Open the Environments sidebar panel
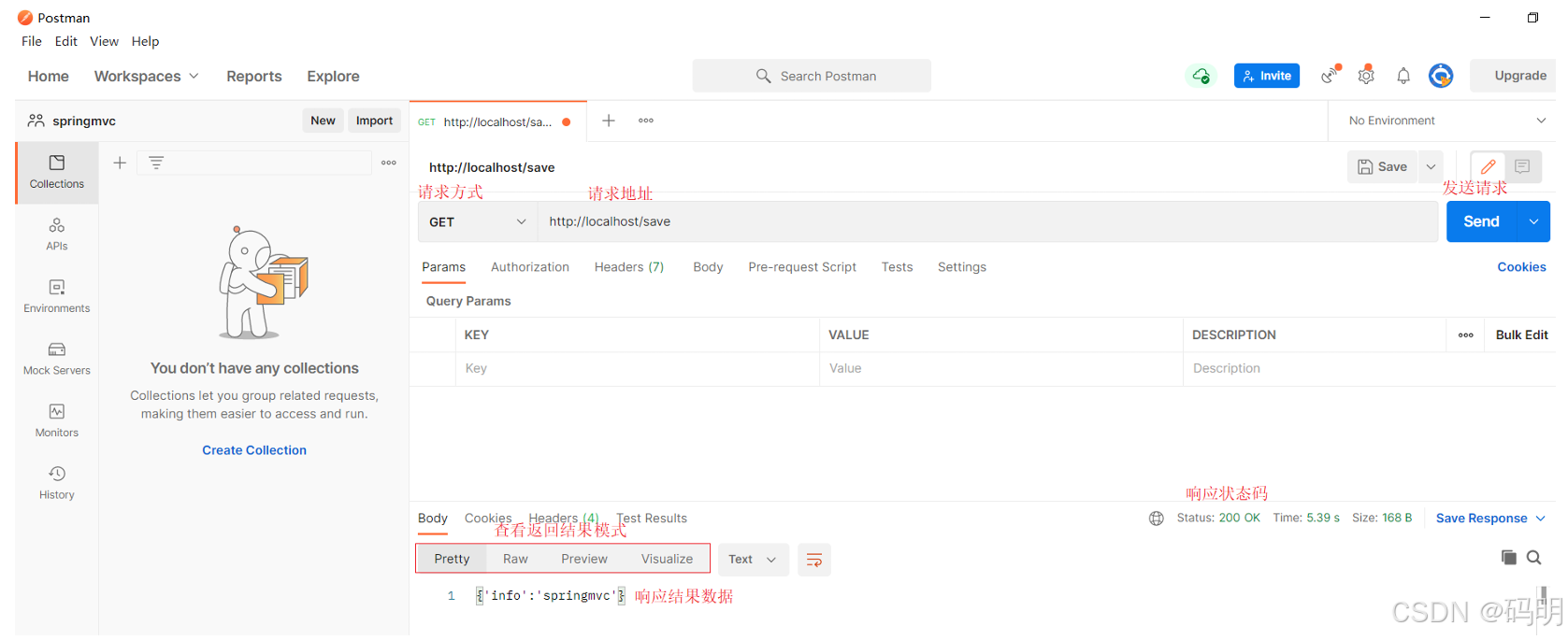The height and width of the screenshot is (640, 1568). coord(57,296)
